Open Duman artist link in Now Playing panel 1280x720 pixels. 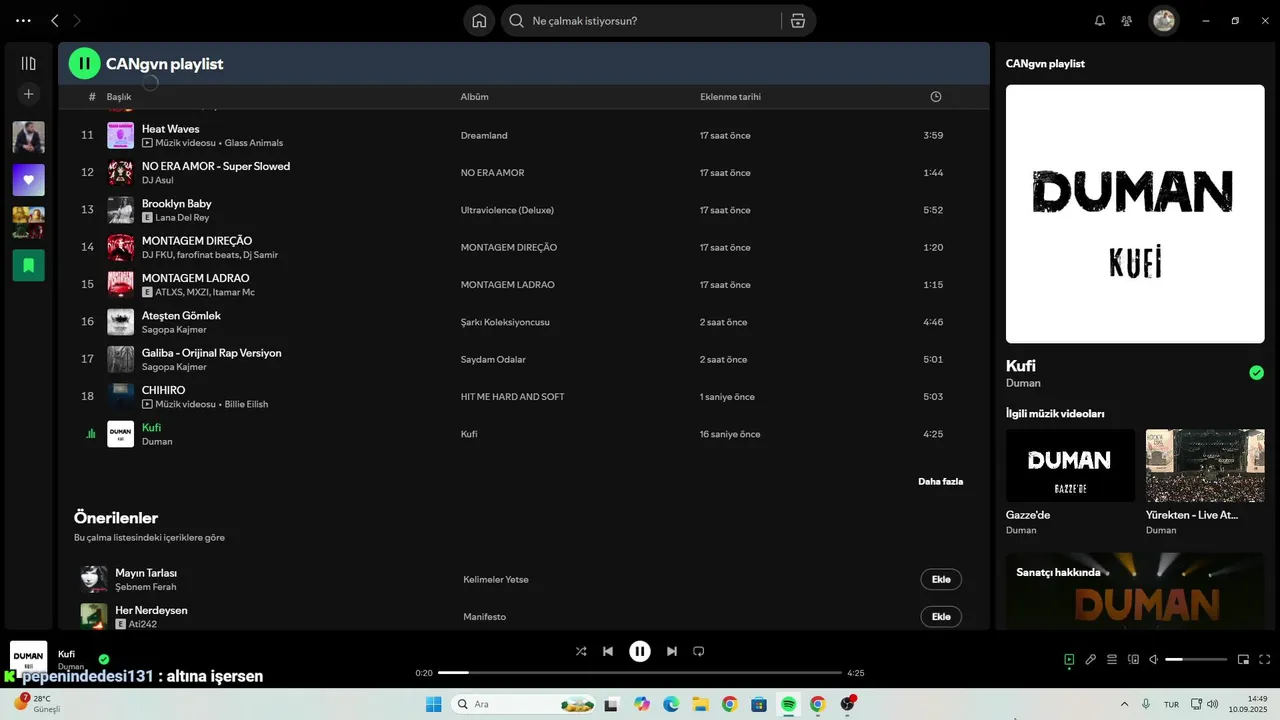(1023, 383)
